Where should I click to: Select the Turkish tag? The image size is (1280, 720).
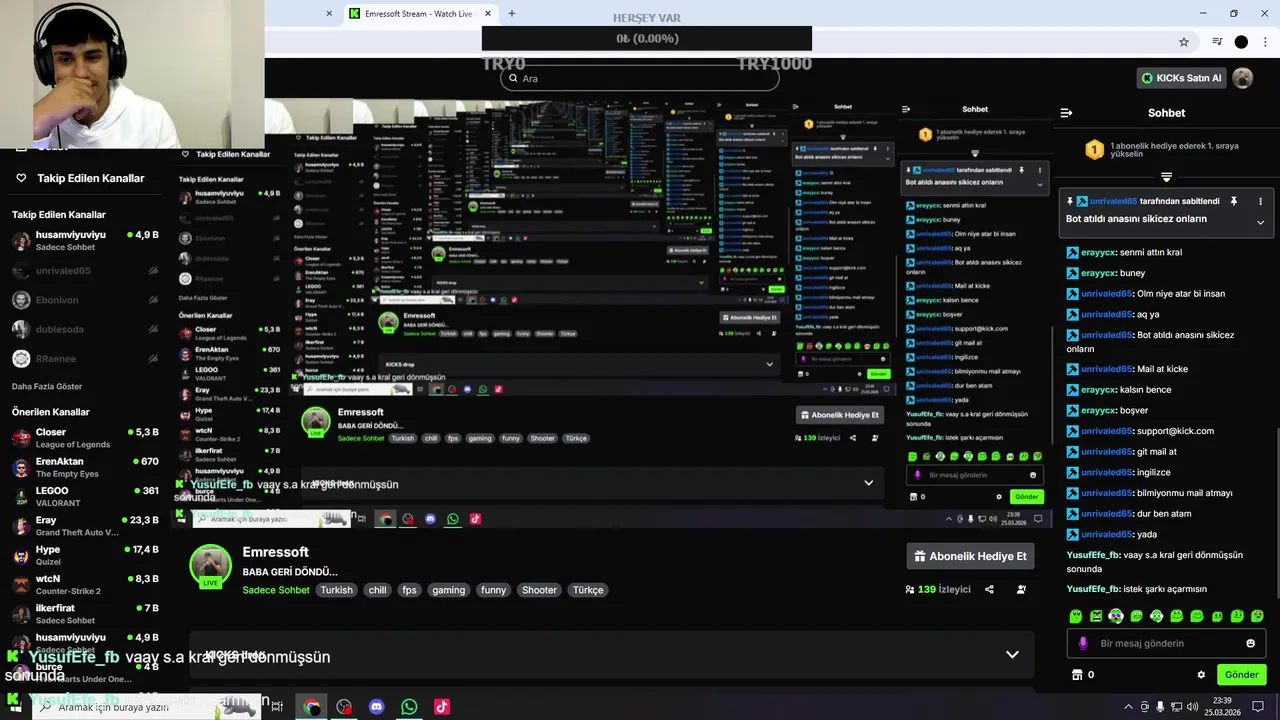pos(336,590)
